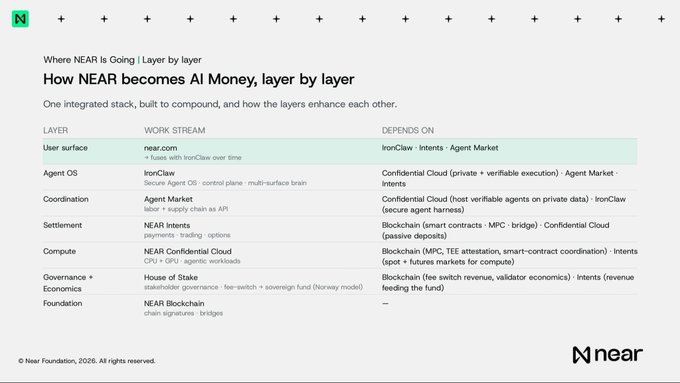This screenshot has height=383, width=680.
Task: Select the 'Coordination' layer cell
Action: (x=65, y=199)
